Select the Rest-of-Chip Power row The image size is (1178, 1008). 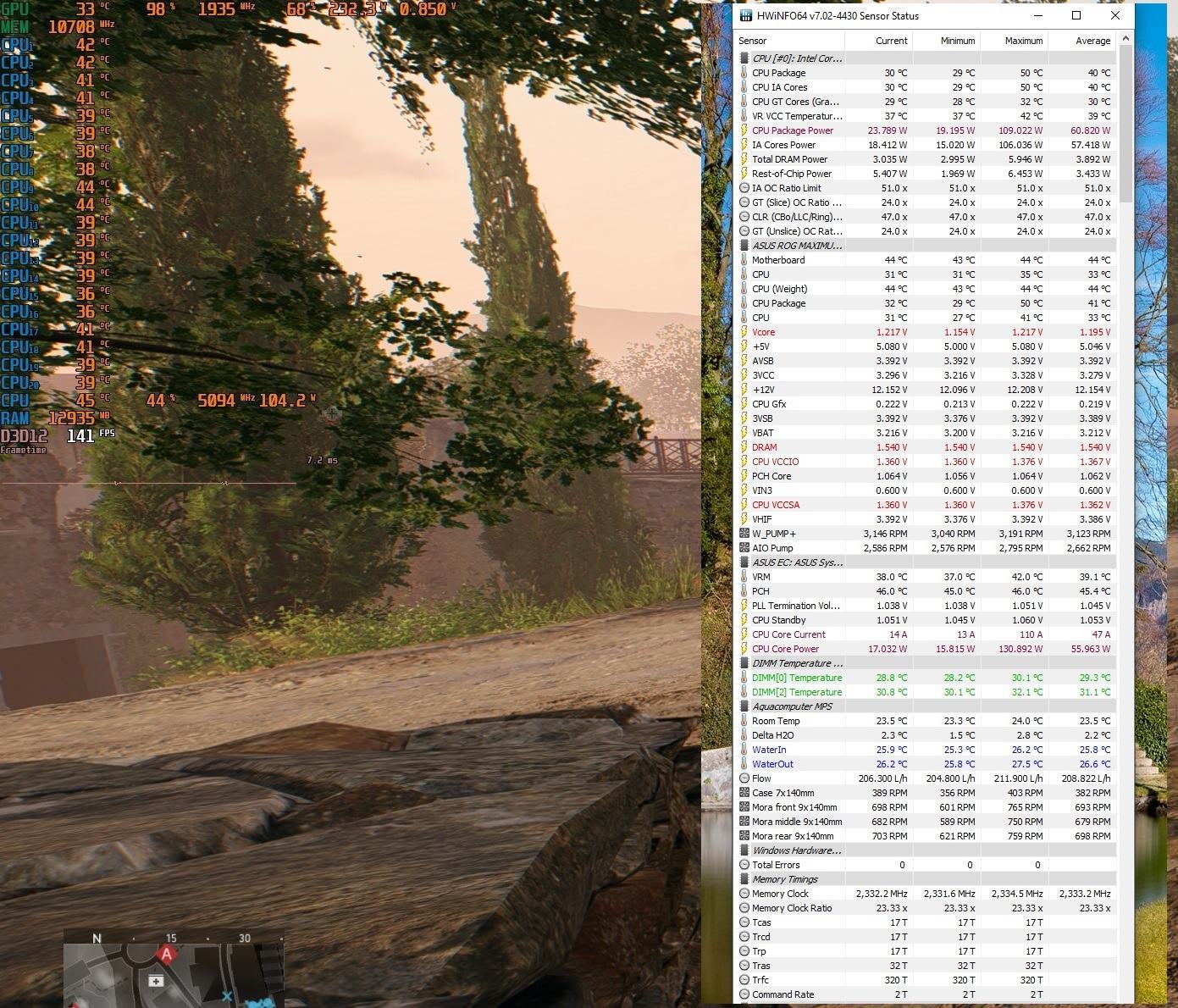(x=926, y=174)
